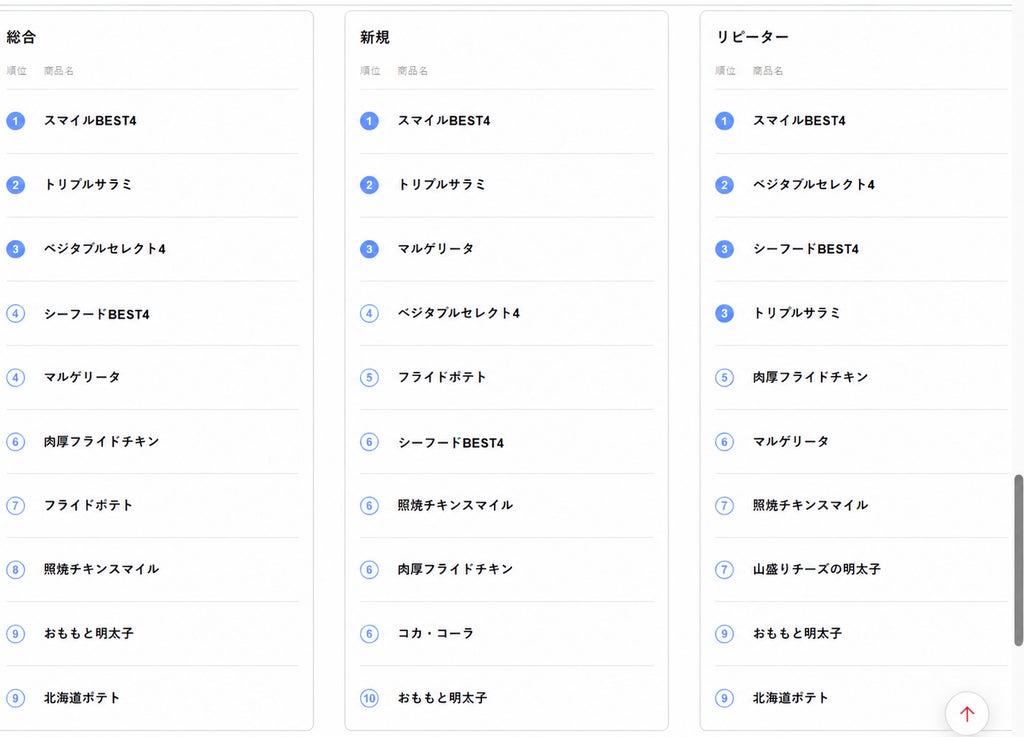Click rank 10 badge next to おももと明太子
This screenshot has height=737, width=1024.
pyautogui.click(x=369, y=698)
